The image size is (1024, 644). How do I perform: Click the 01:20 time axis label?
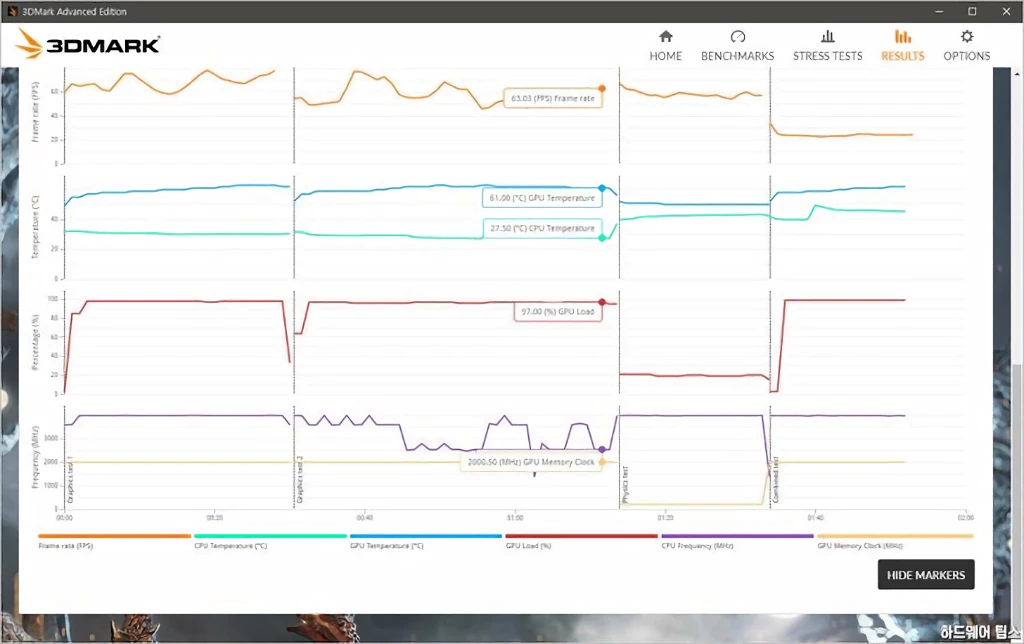click(x=665, y=517)
